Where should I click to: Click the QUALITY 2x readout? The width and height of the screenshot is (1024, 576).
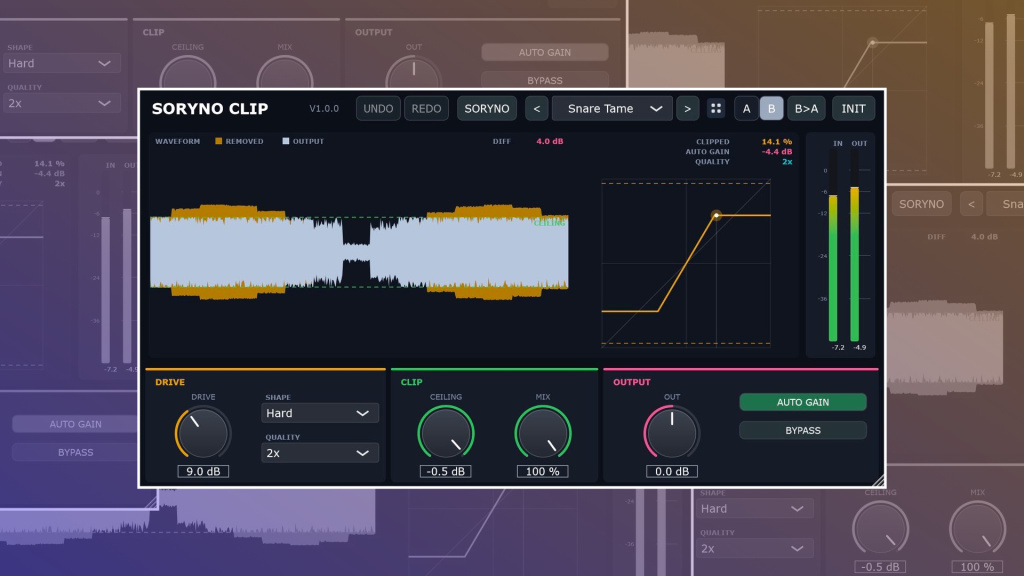click(744, 161)
